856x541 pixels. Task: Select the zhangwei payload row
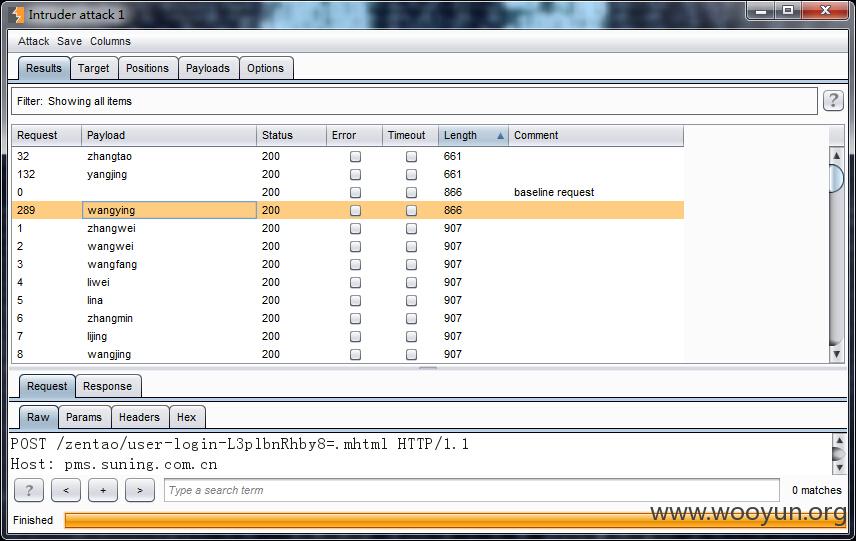coord(348,229)
